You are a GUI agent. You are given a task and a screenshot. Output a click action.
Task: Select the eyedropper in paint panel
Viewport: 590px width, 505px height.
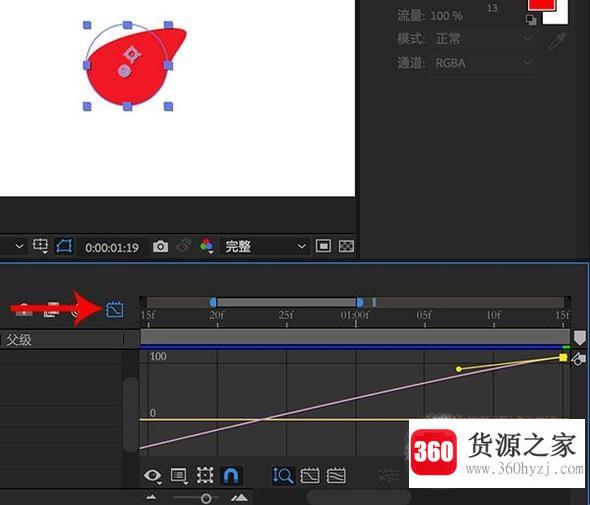(x=557, y=41)
